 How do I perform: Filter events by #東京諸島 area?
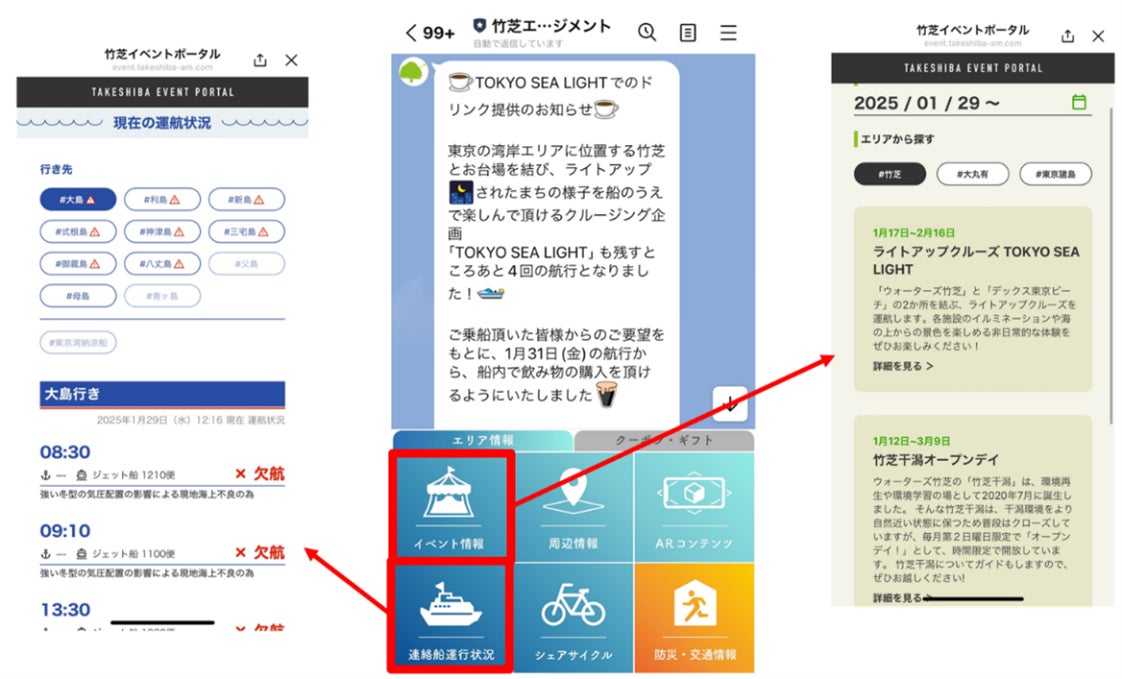point(1056,174)
